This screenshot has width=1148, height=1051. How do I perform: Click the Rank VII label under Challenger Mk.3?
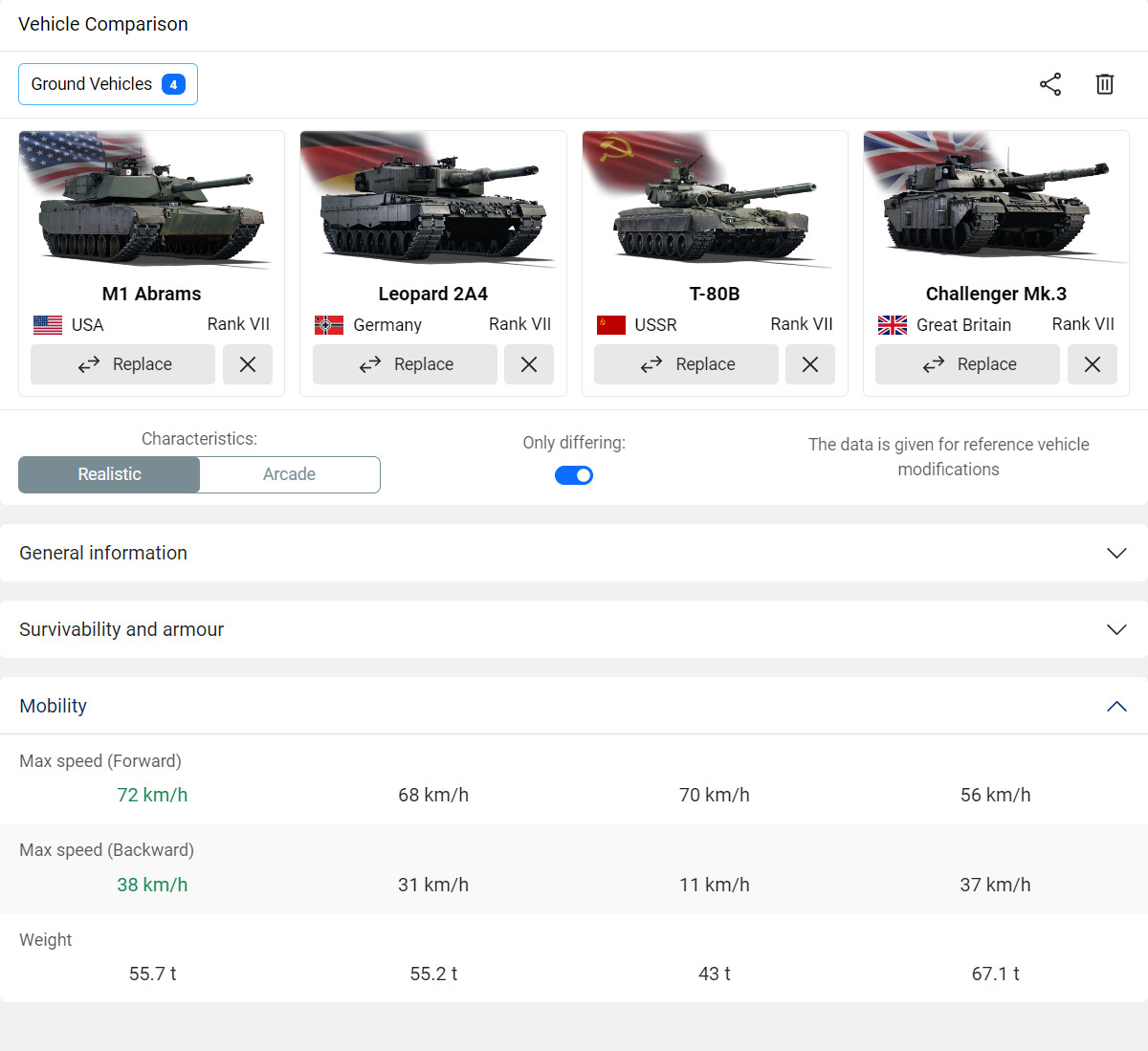coord(1083,324)
